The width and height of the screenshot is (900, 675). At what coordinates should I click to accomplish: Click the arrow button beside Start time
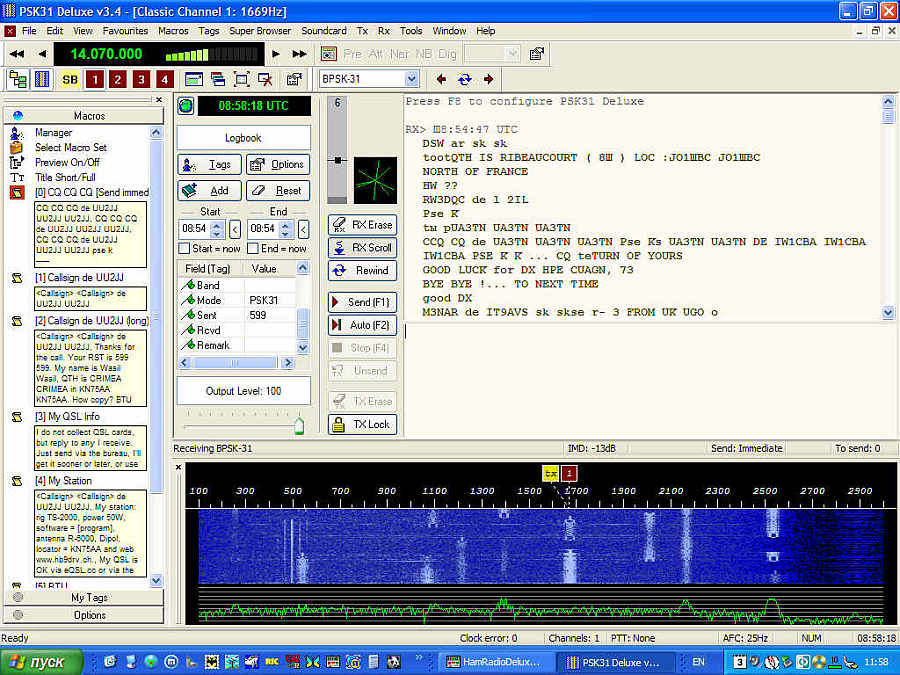point(235,230)
